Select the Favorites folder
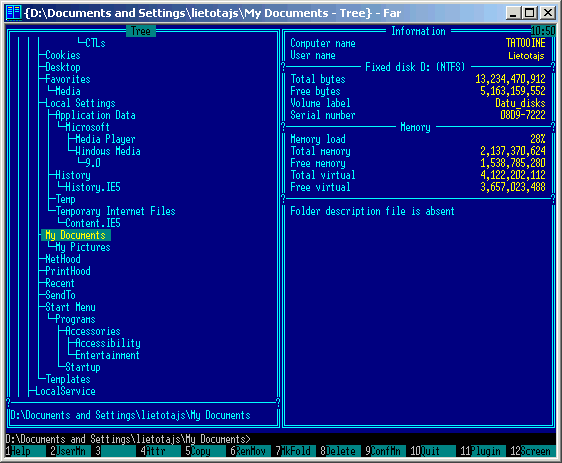Image resolution: width=562 pixels, height=463 pixels. pos(68,79)
